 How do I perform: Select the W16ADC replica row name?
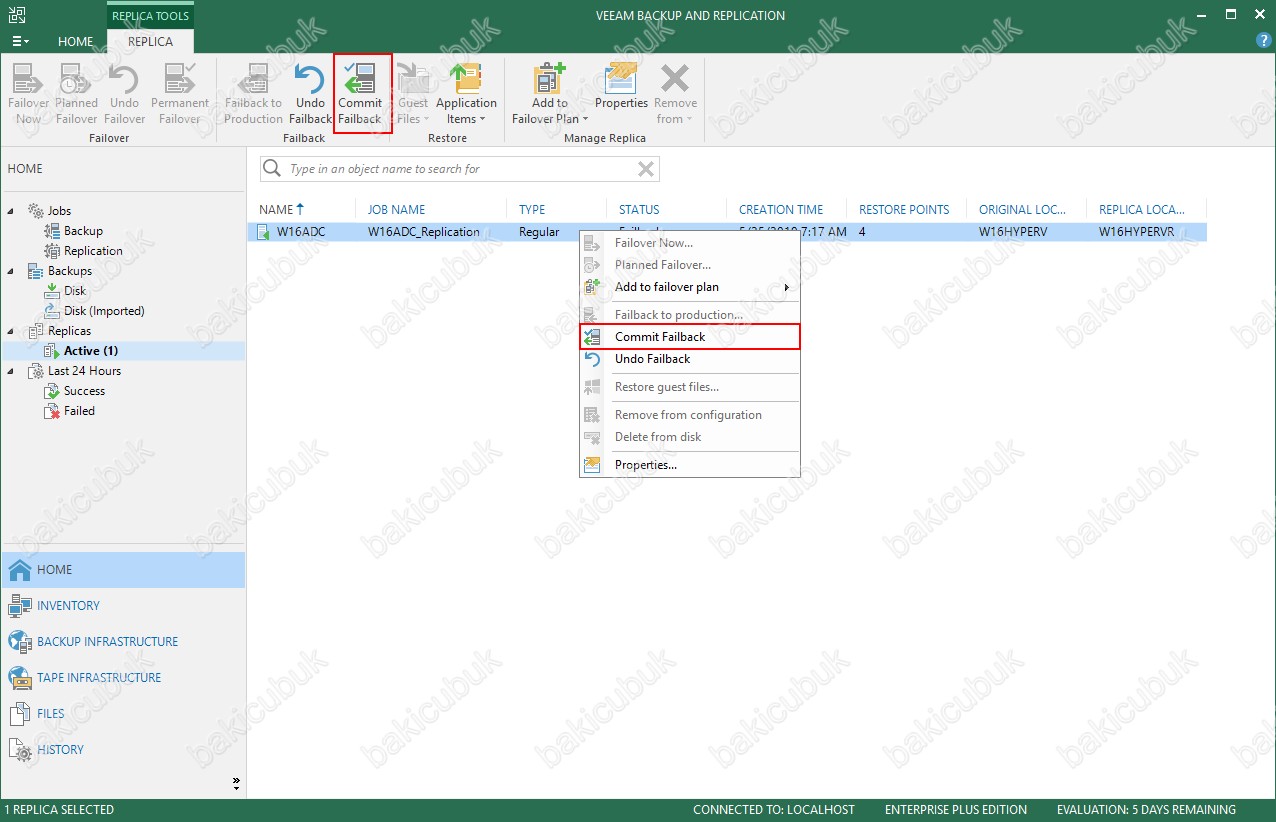(x=301, y=231)
